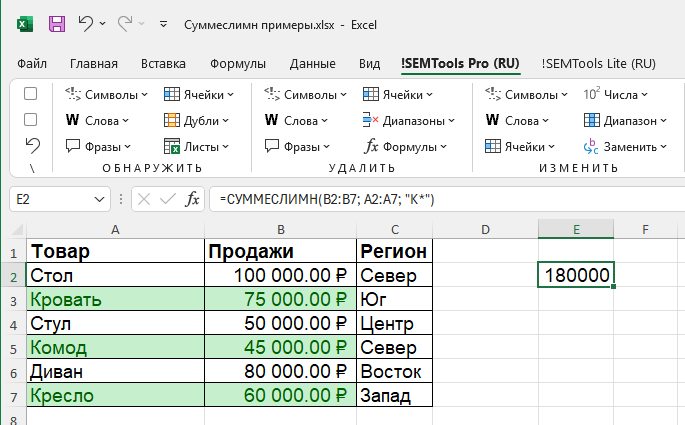Click the Cancel X icon in formula bar
The height and width of the screenshot is (425, 685).
click(x=144, y=200)
